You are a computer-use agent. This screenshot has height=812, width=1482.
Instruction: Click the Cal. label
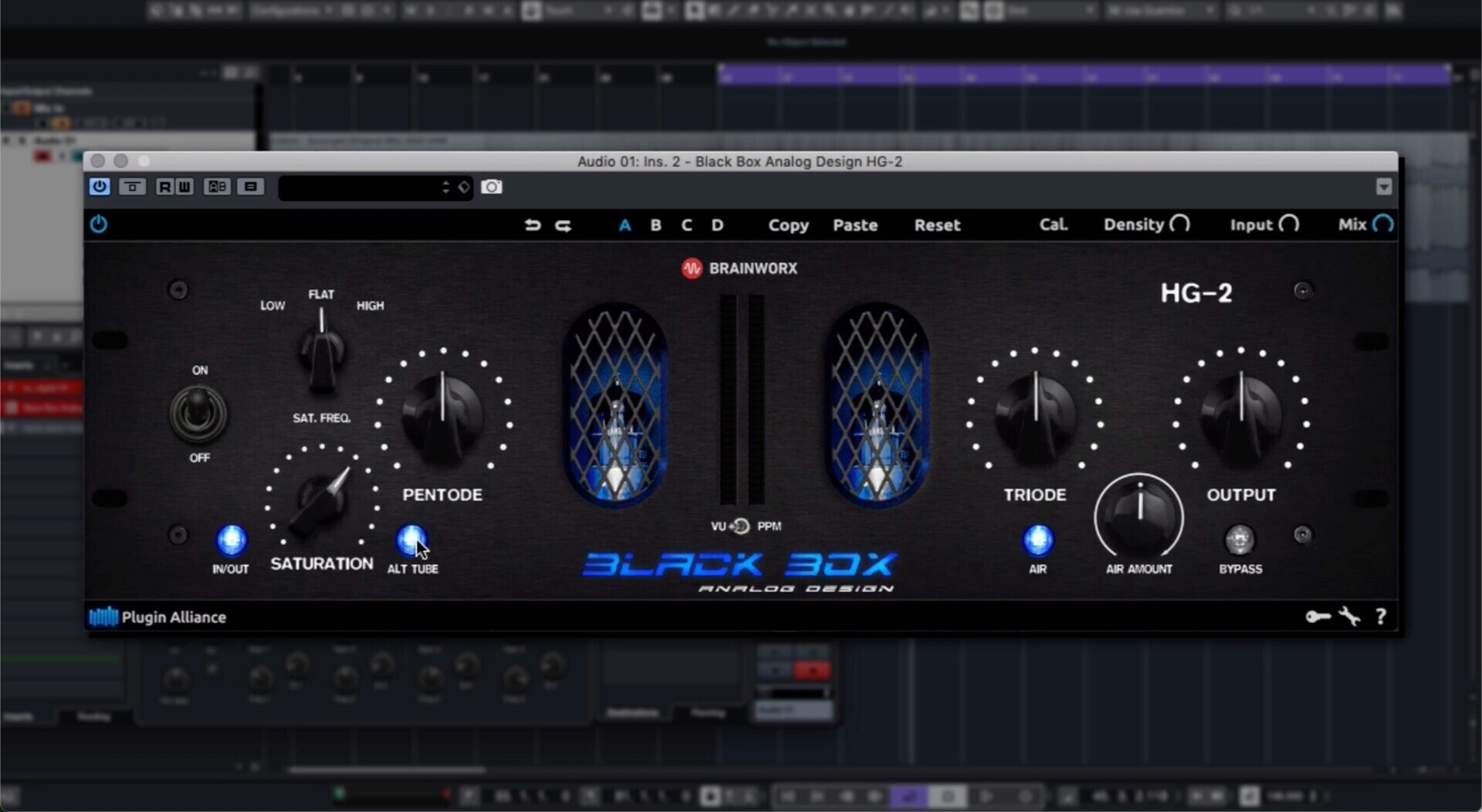(x=1054, y=225)
